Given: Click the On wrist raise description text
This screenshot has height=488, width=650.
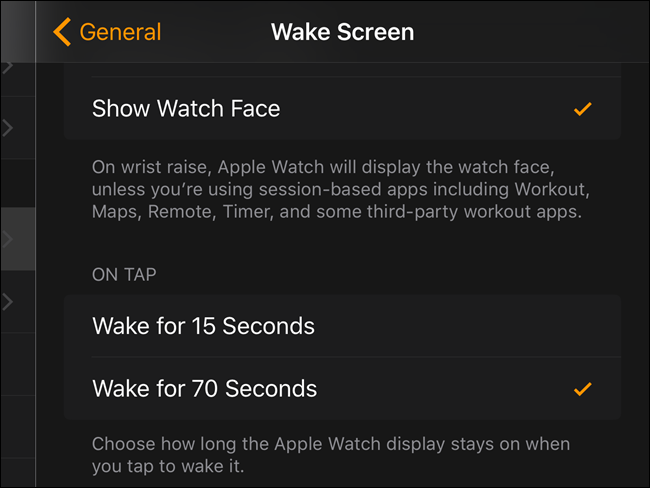Looking at the screenshot, I should tap(341, 189).
